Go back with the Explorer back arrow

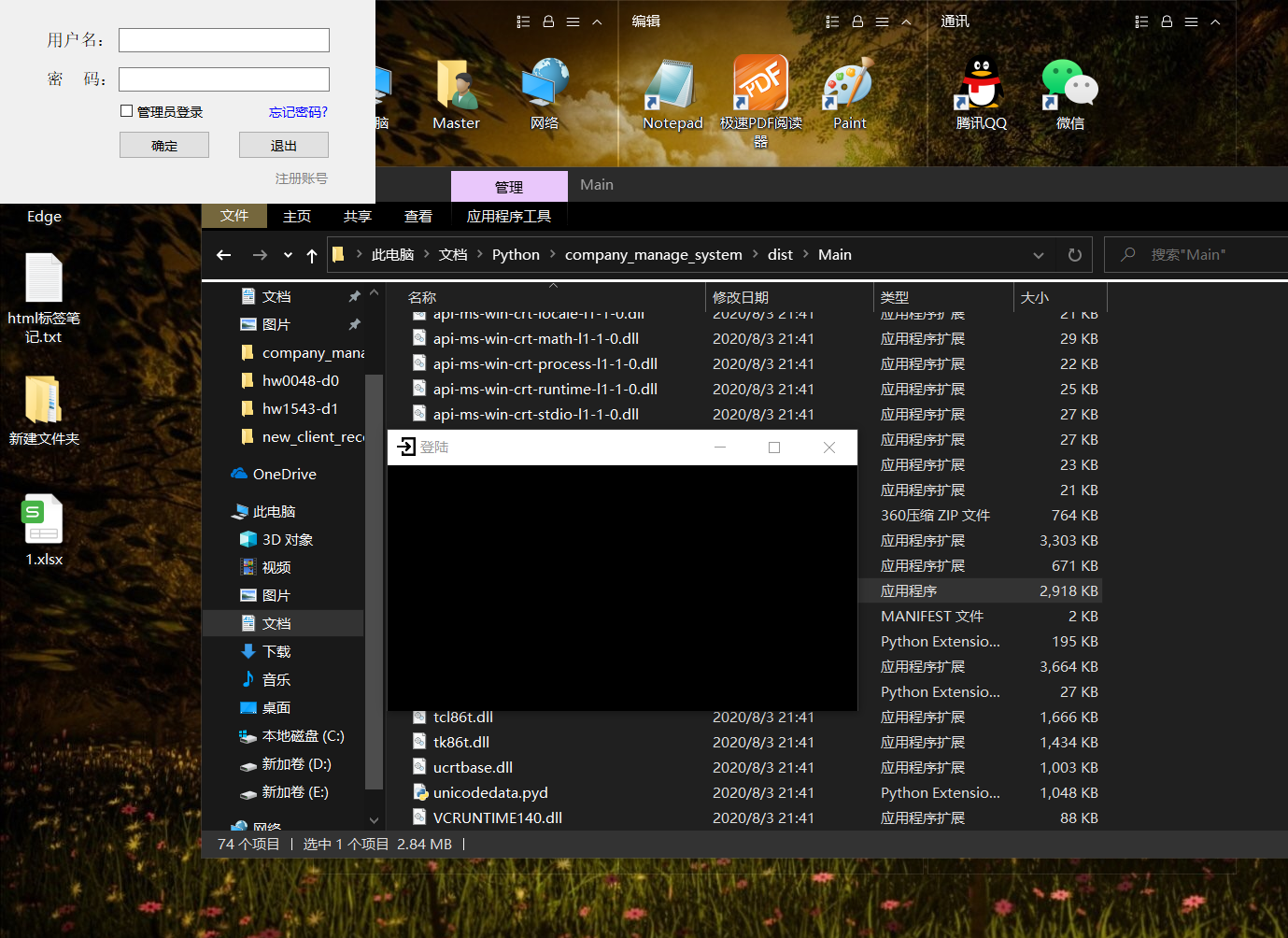(223, 255)
